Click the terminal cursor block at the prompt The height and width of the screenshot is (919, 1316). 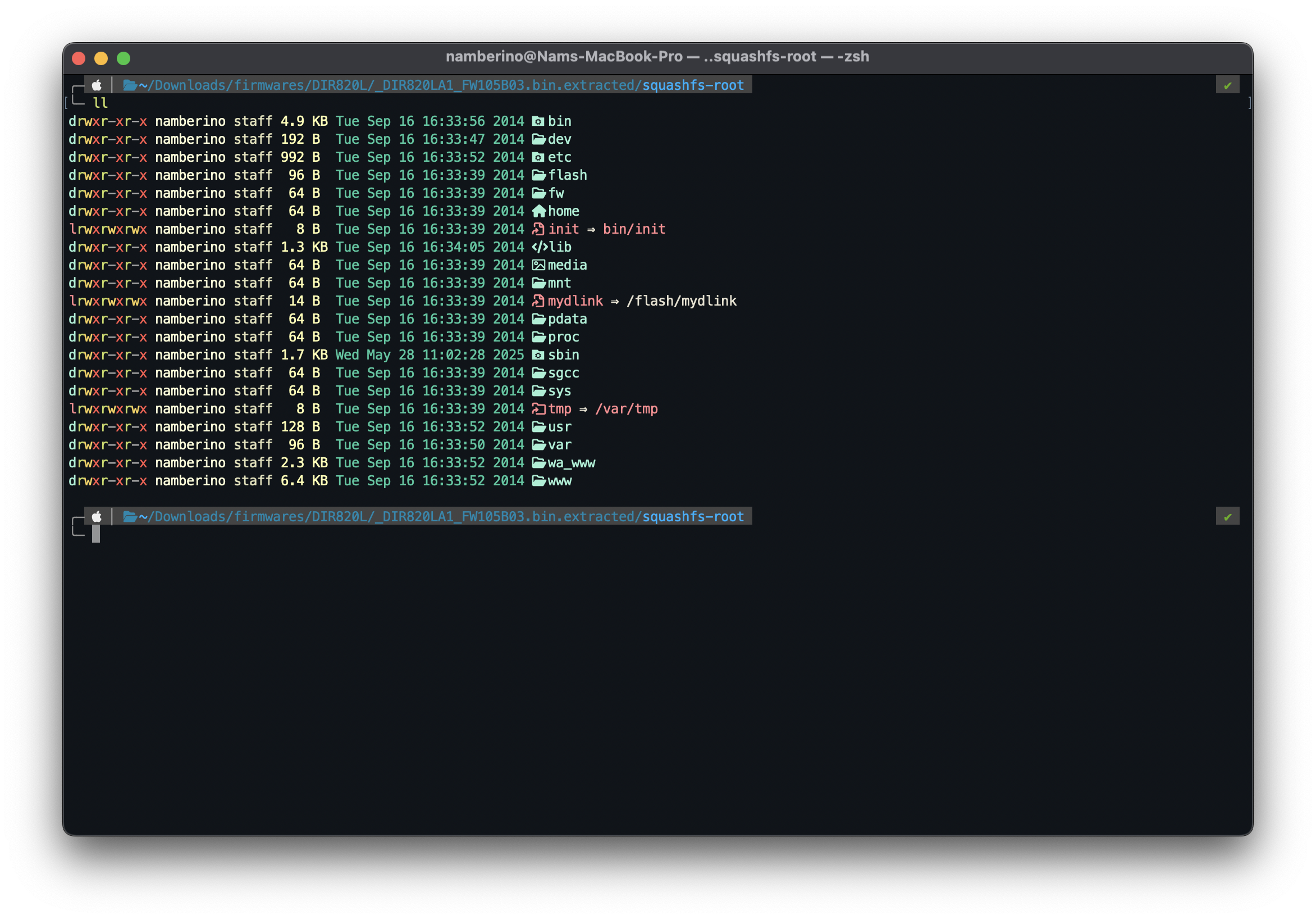point(95,534)
